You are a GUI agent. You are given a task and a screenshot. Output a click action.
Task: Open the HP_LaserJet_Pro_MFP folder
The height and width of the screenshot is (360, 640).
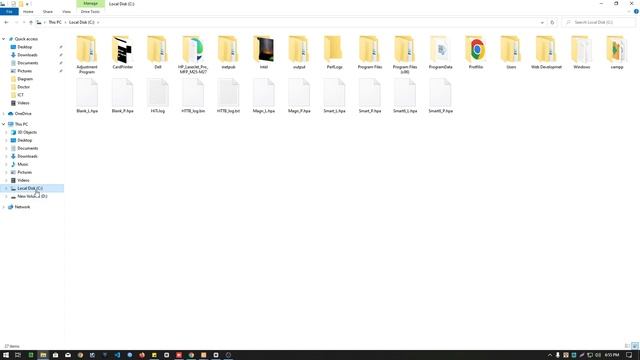click(x=193, y=55)
